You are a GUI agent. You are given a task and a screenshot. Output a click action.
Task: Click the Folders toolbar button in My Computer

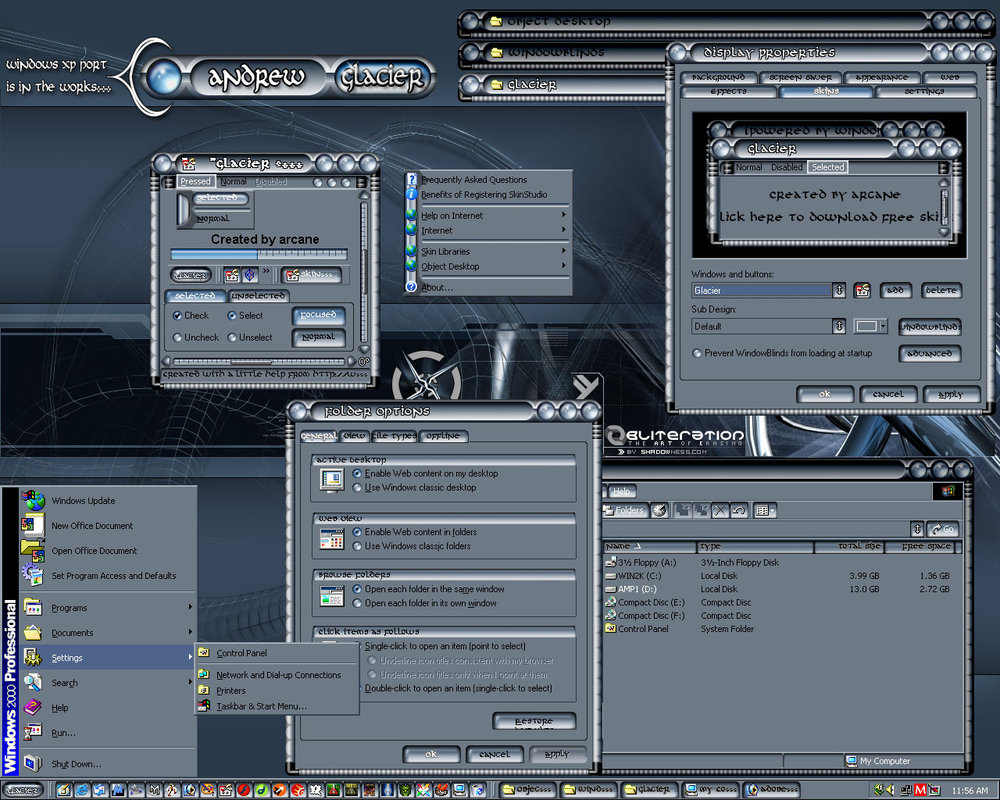coord(624,511)
